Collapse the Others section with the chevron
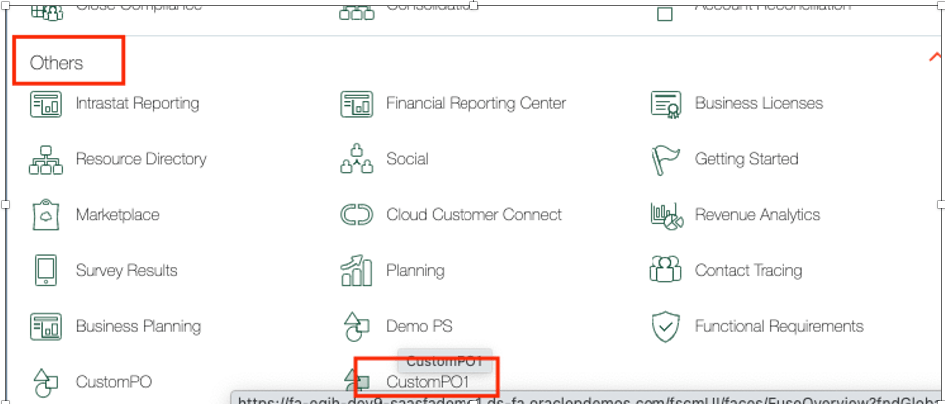Screen dimensions: 945x404 (934, 58)
